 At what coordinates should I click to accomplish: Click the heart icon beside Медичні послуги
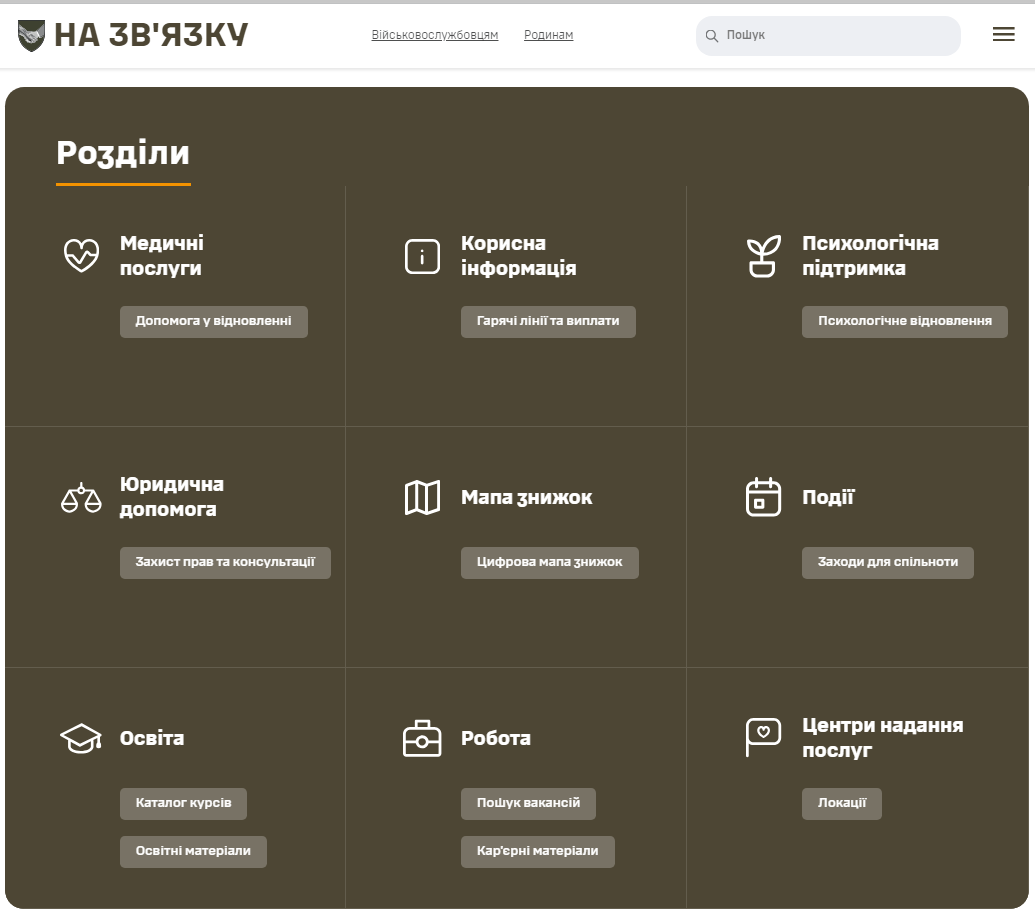80,255
